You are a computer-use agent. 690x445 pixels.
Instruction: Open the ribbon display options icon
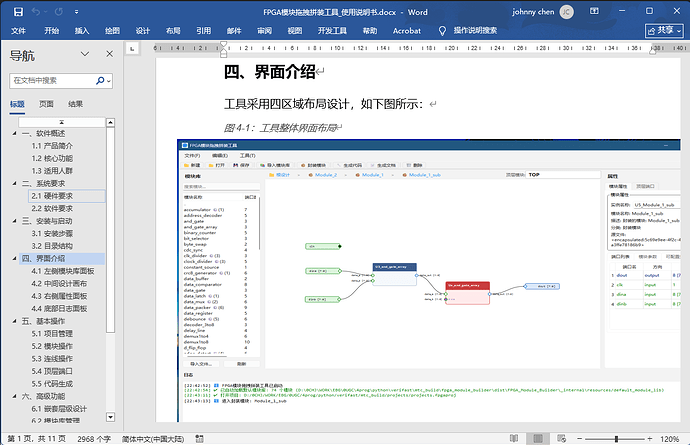(594, 11)
